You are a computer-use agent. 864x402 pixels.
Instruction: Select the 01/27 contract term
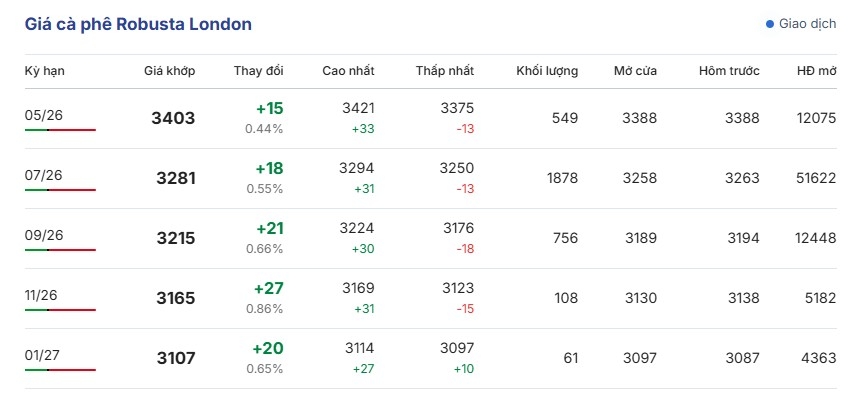42,355
